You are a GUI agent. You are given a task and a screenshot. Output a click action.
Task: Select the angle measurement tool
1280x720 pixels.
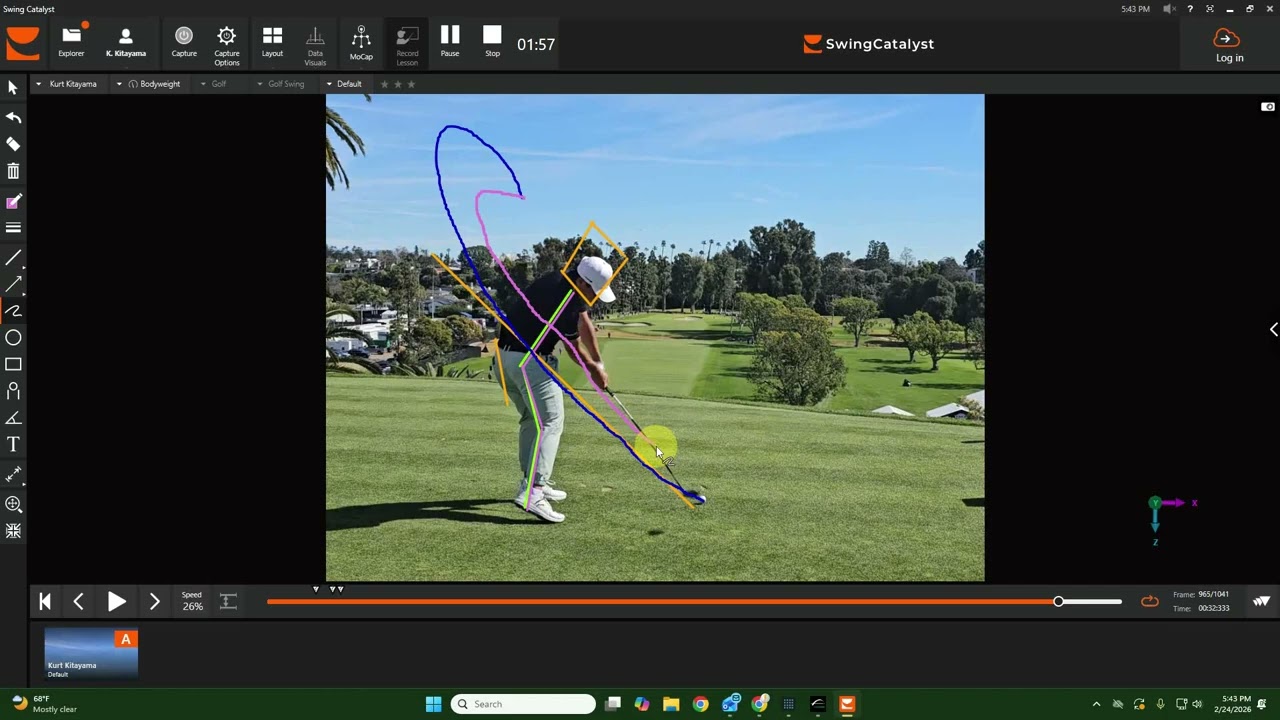pyautogui.click(x=13, y=418)
